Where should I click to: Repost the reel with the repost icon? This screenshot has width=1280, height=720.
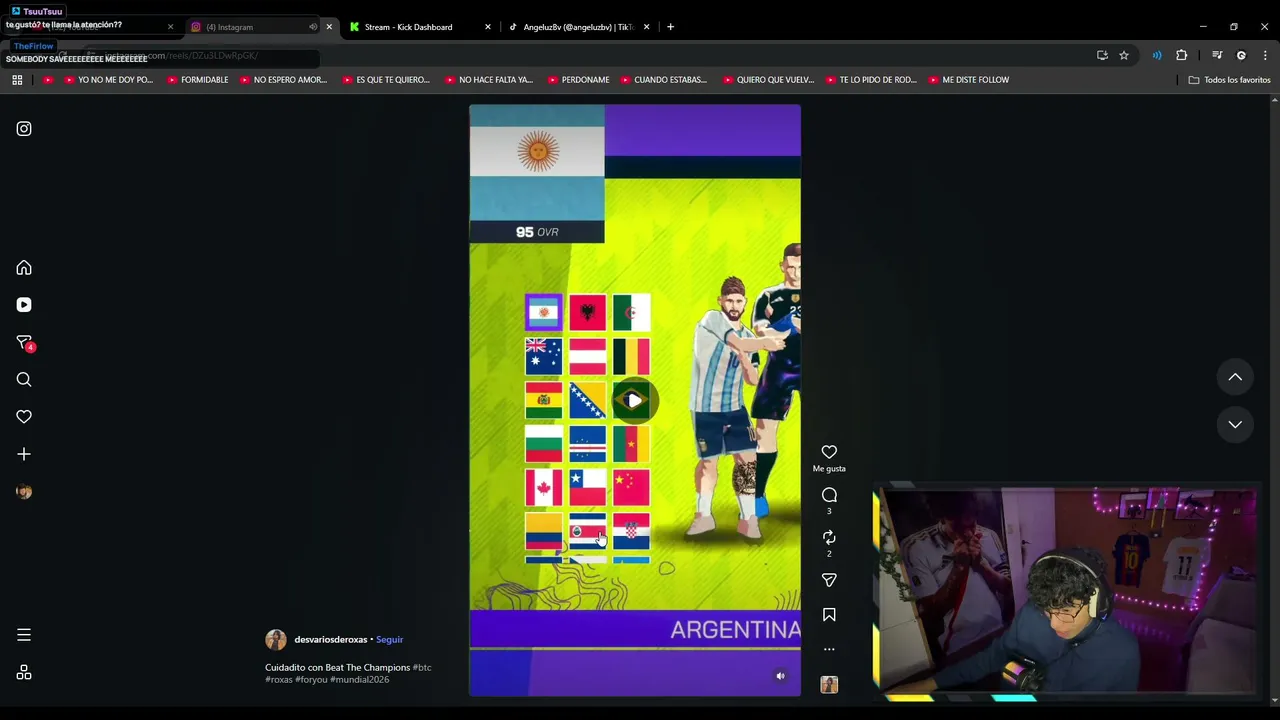coord(829,538)
